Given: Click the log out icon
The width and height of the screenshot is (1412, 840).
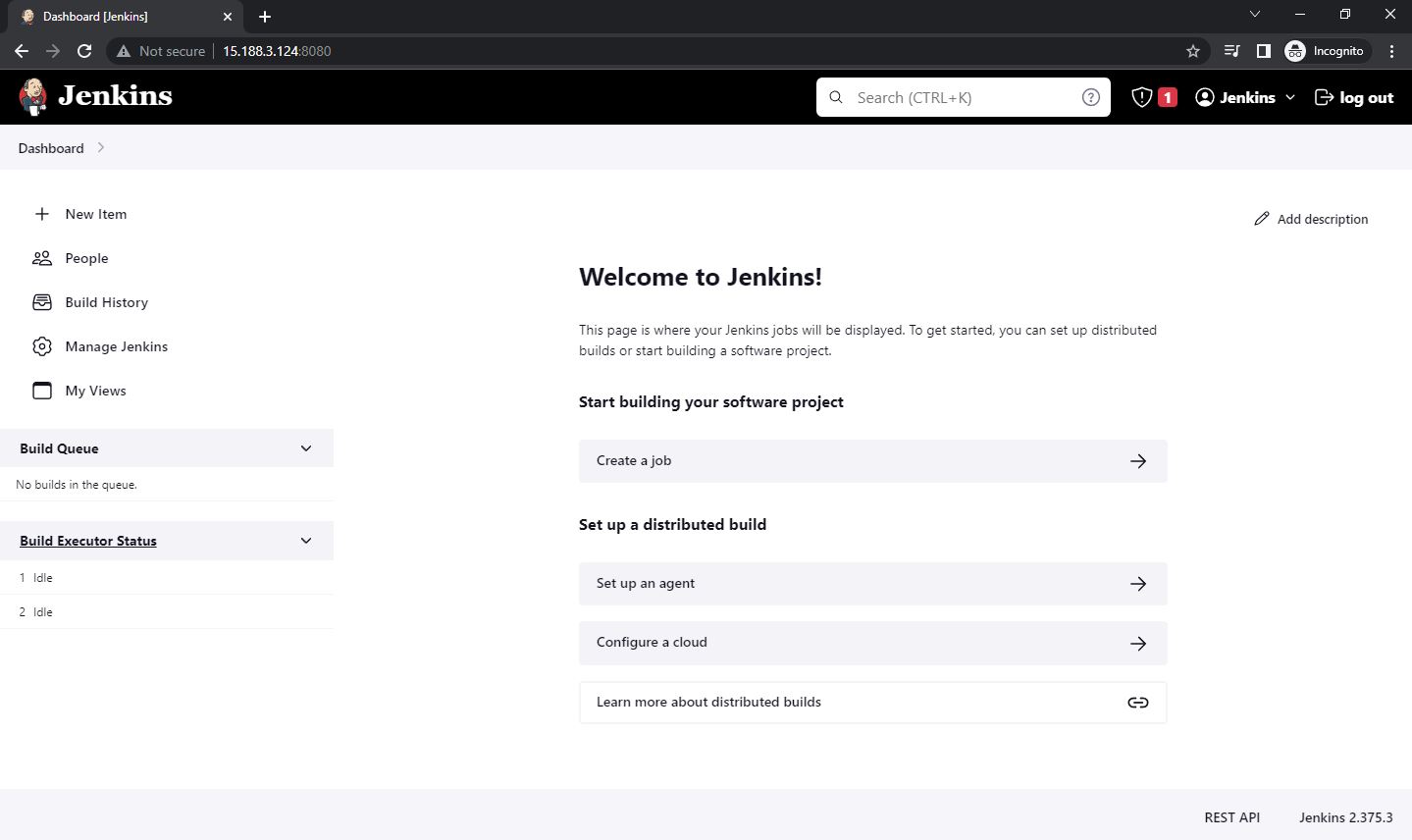Looking at the screenshot, I should click(1324, 96).
